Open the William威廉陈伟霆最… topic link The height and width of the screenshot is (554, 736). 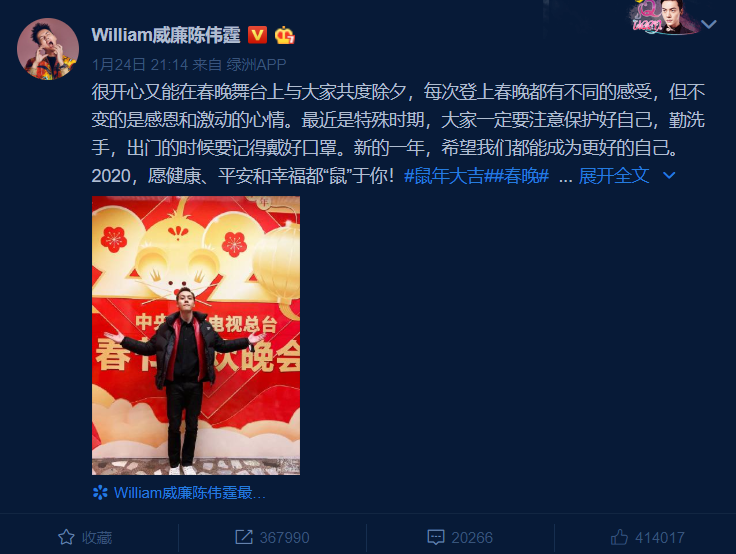pos(190,492)
